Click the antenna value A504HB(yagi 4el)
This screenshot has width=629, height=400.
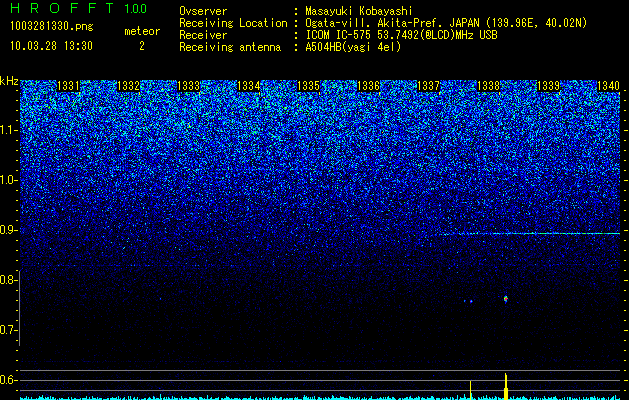(x=353, y=47)
